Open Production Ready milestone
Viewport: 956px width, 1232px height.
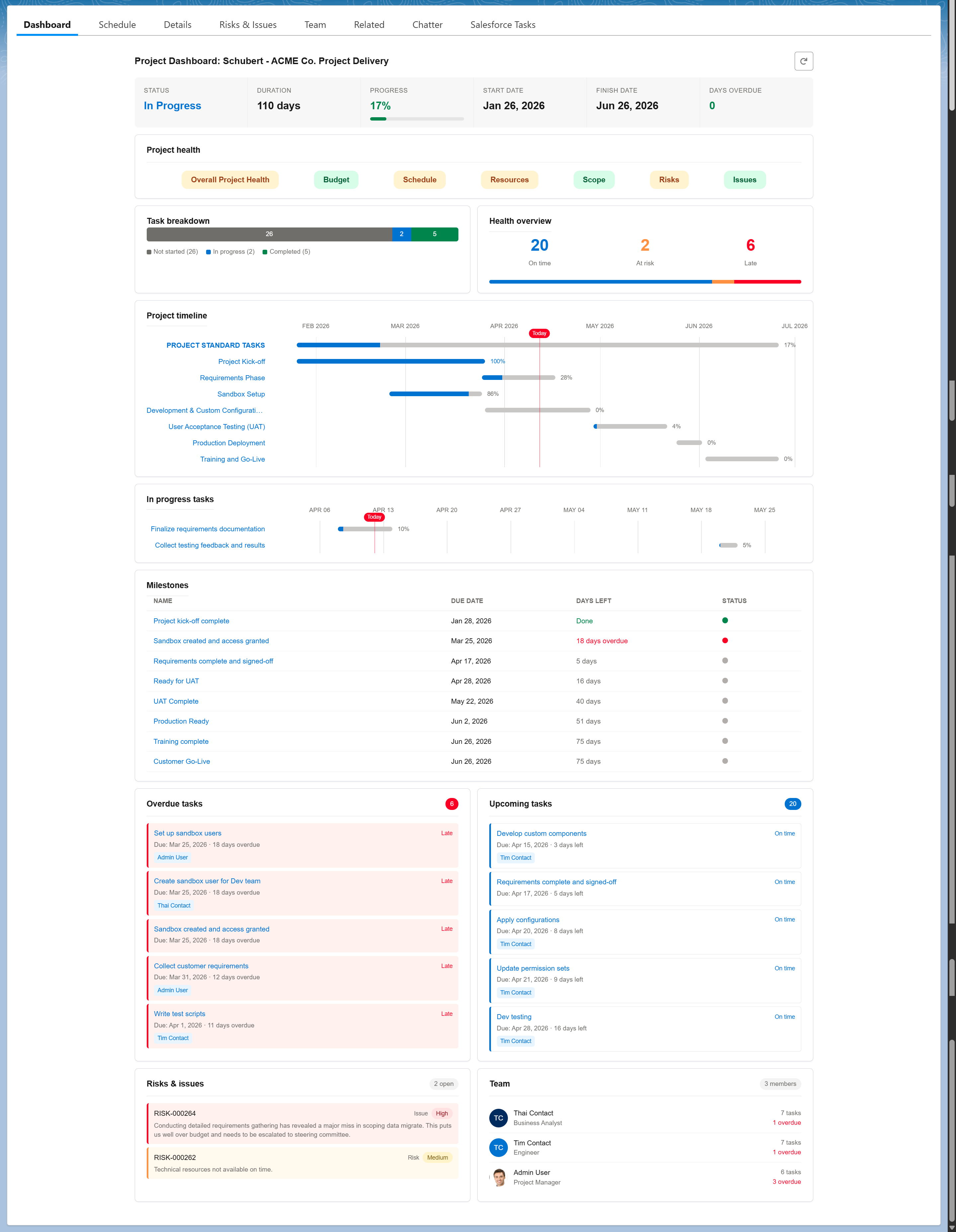coord(181,722)
